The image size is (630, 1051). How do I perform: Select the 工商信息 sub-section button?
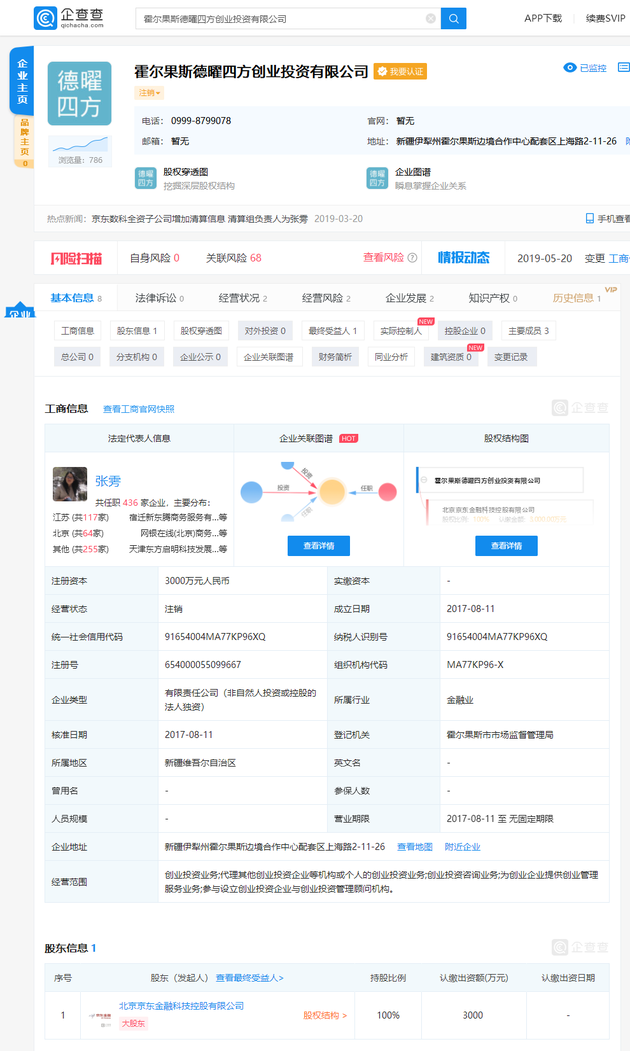[x=78, y=330]
